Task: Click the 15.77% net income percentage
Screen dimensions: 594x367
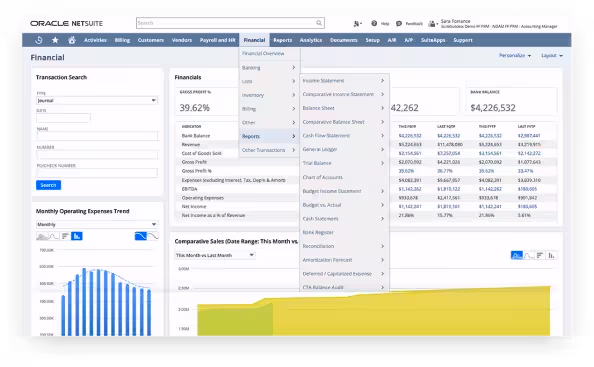Action: 444,215
